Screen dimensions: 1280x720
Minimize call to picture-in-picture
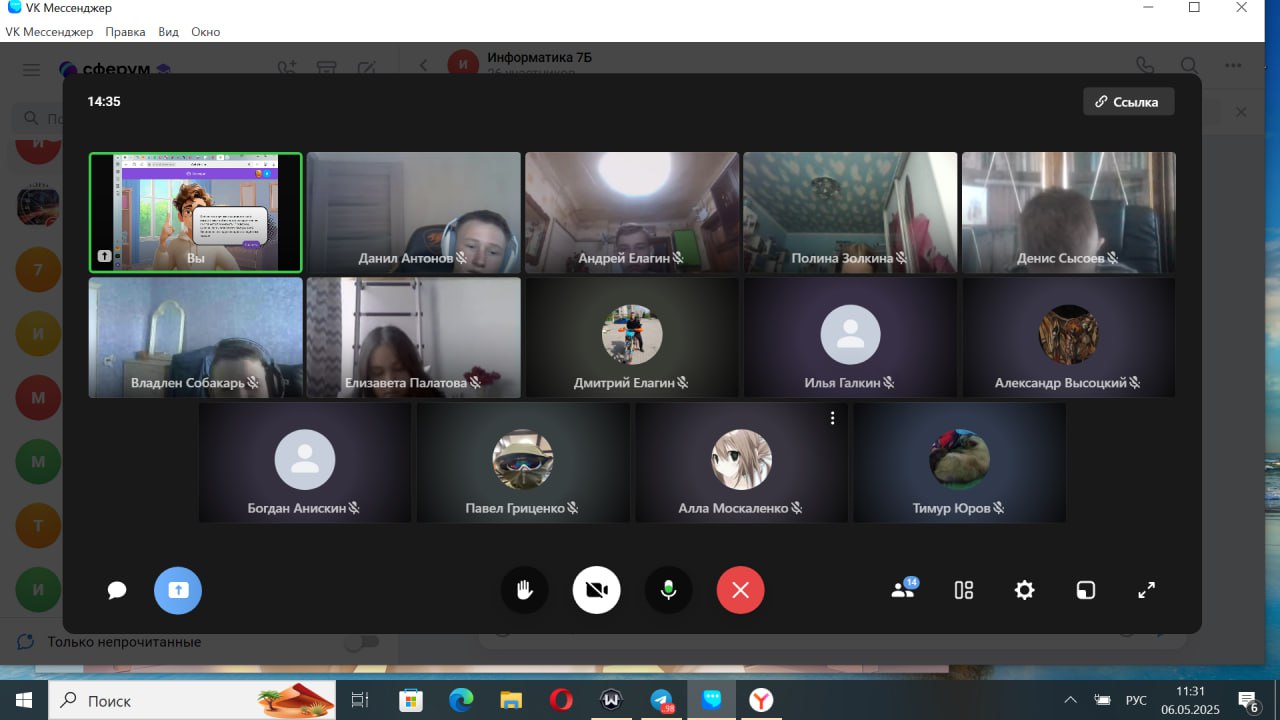(x=1085, y=590)
